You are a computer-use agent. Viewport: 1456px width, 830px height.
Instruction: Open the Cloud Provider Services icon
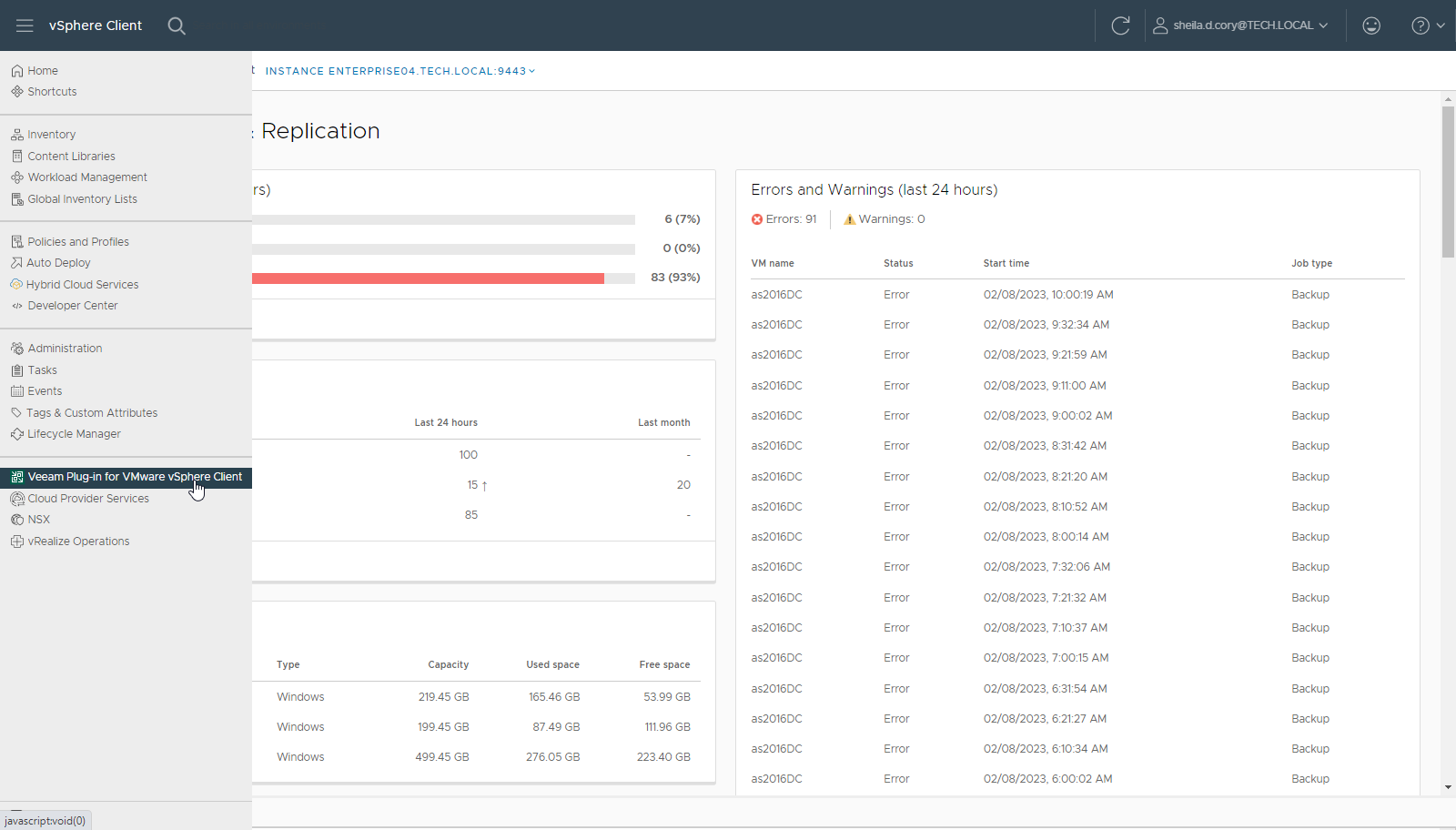point(16,498)
